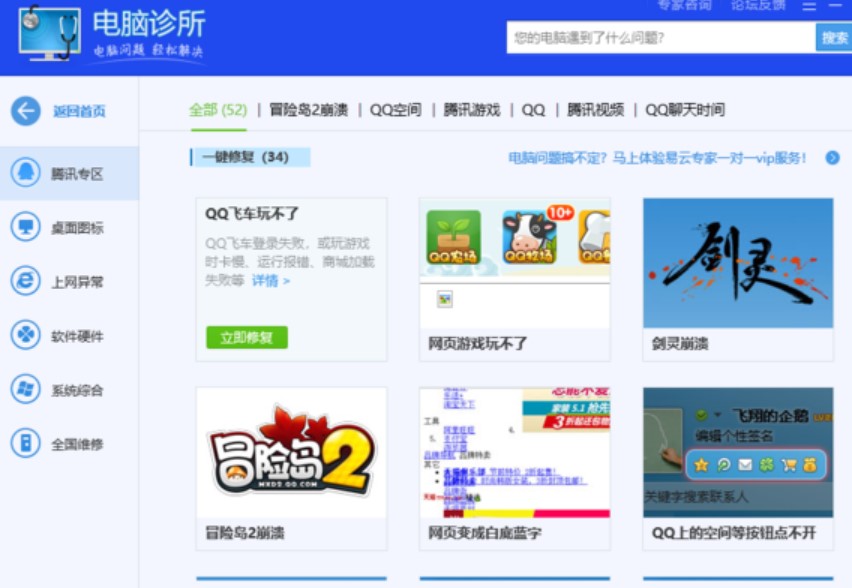
Task: Click the 电脑问题搞不定 vip服务 link
Action: coord(657,158)
